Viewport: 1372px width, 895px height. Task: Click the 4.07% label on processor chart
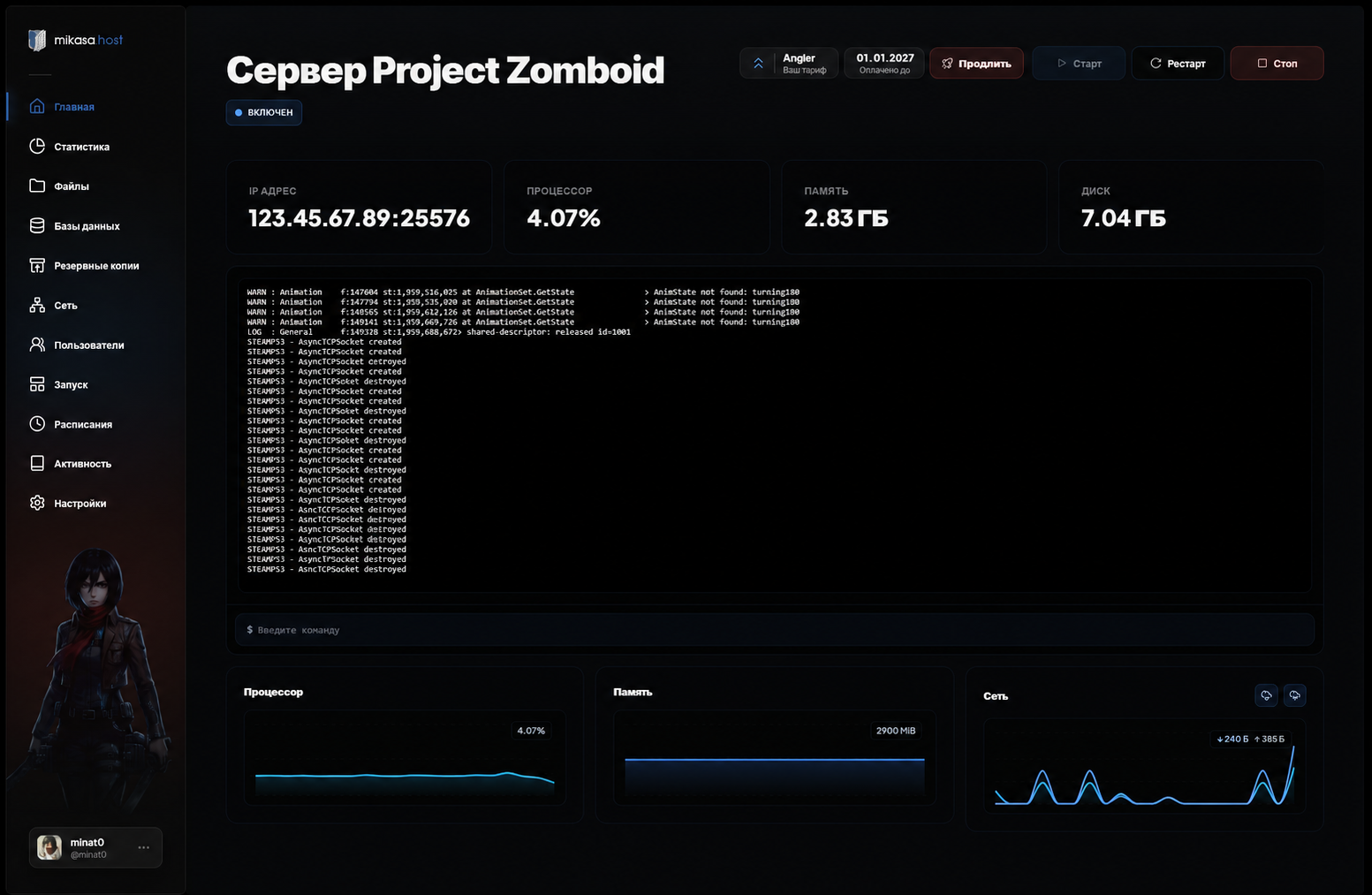[x=531, y=731]
